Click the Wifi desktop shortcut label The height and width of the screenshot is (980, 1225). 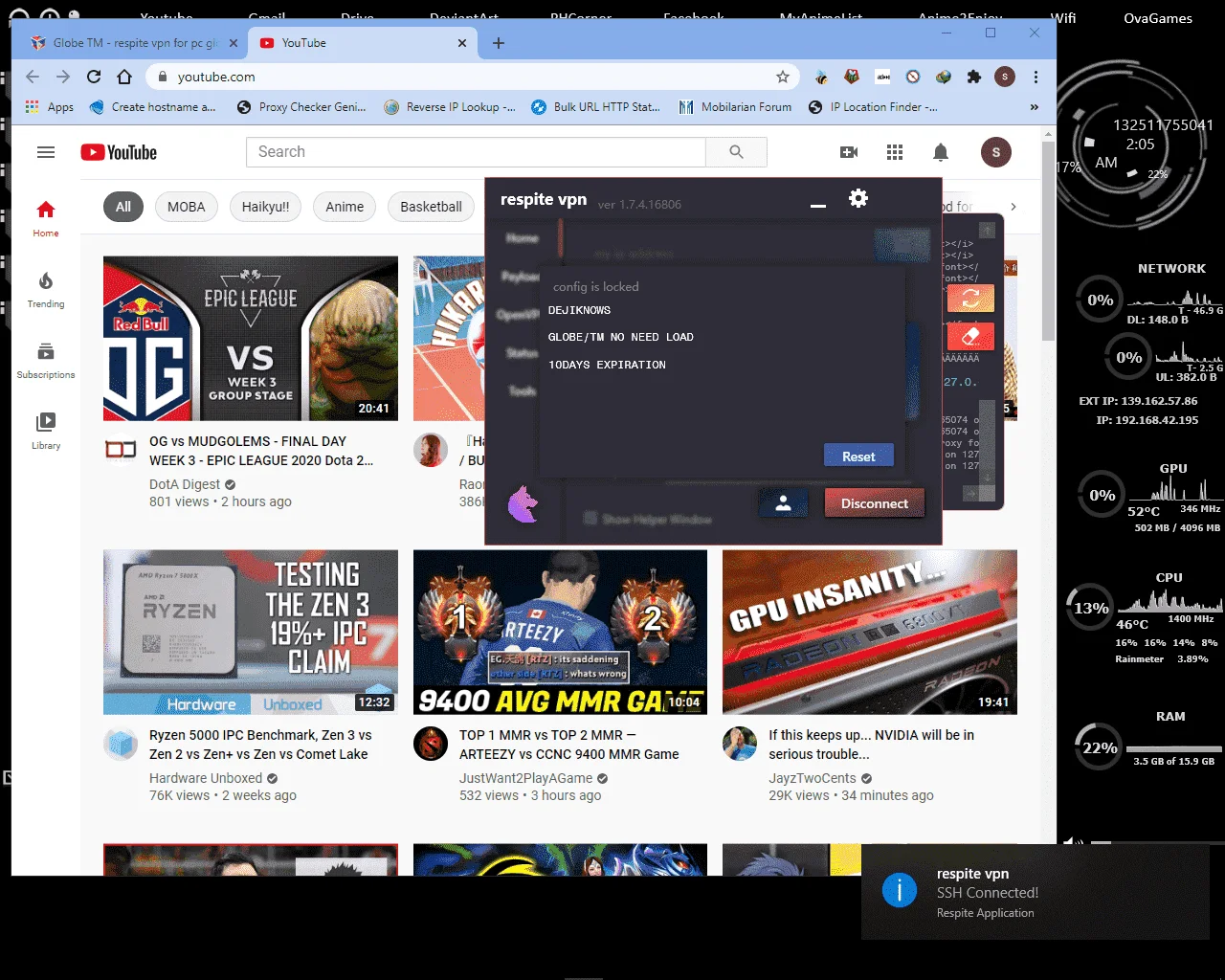(x=1062, y=17)
